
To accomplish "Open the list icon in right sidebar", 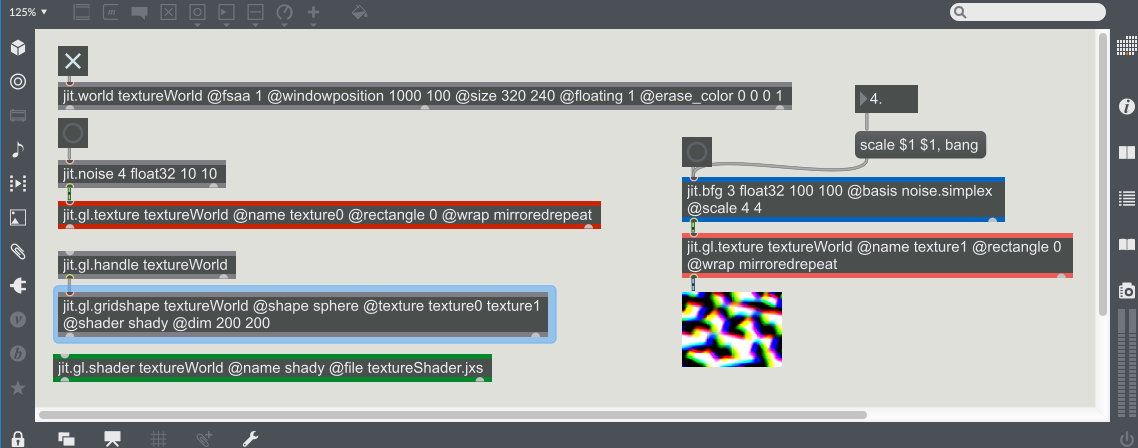I will [x=1126, y=197].
